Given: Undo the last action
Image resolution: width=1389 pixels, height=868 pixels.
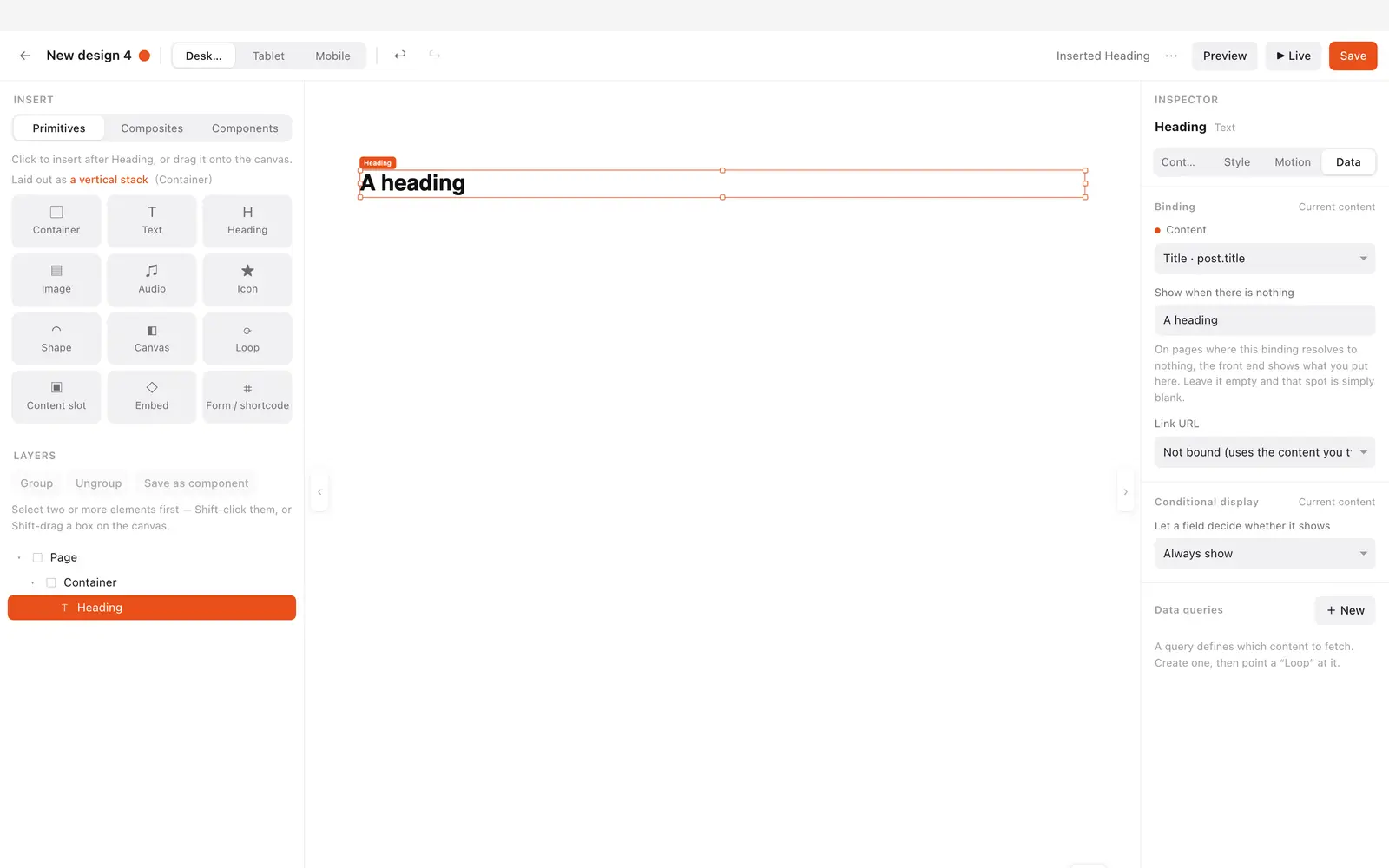Looking at the screenshot, I should click(400, 56).
